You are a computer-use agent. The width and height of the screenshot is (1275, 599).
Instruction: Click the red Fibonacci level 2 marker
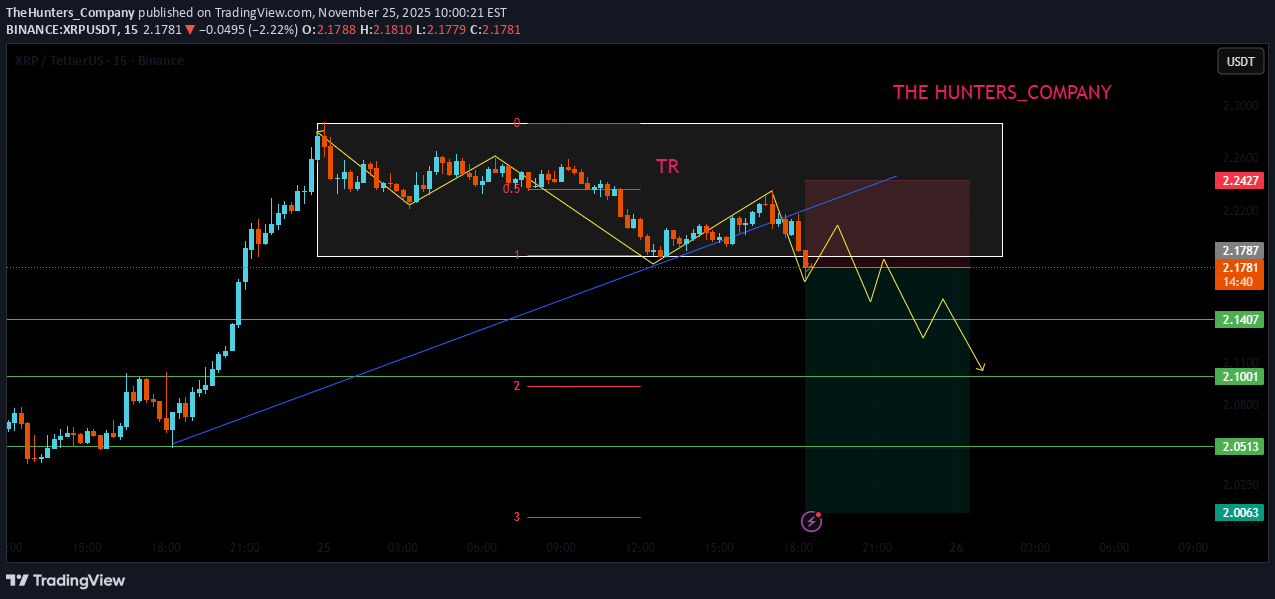pos(516,385)
